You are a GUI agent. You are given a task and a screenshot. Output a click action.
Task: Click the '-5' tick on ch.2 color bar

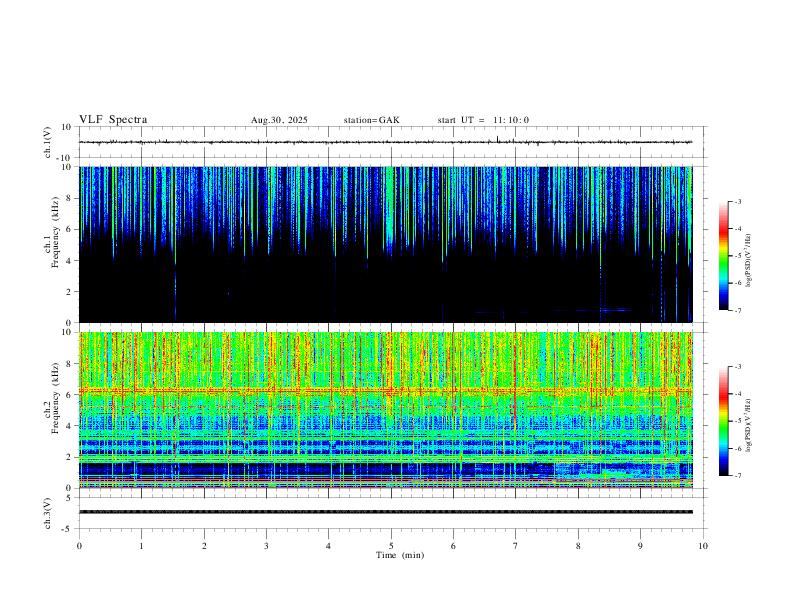click(738, 421)
